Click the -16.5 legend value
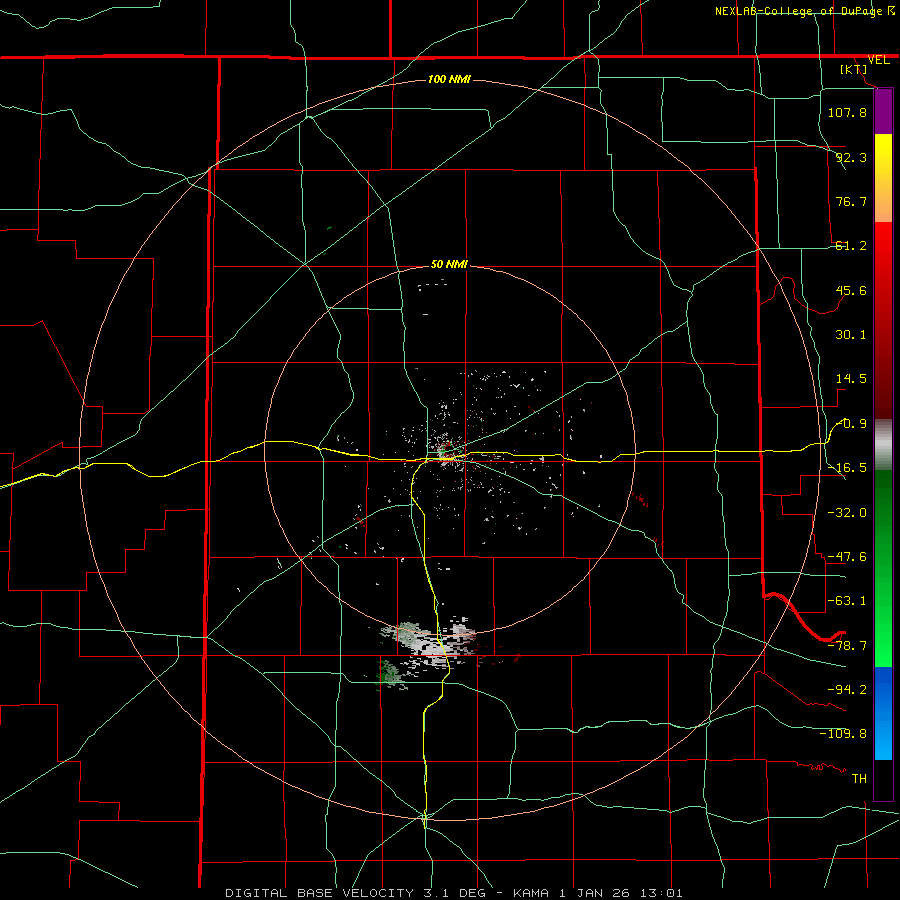This screenshot has height=900, width=900. (x=847, y=468)
